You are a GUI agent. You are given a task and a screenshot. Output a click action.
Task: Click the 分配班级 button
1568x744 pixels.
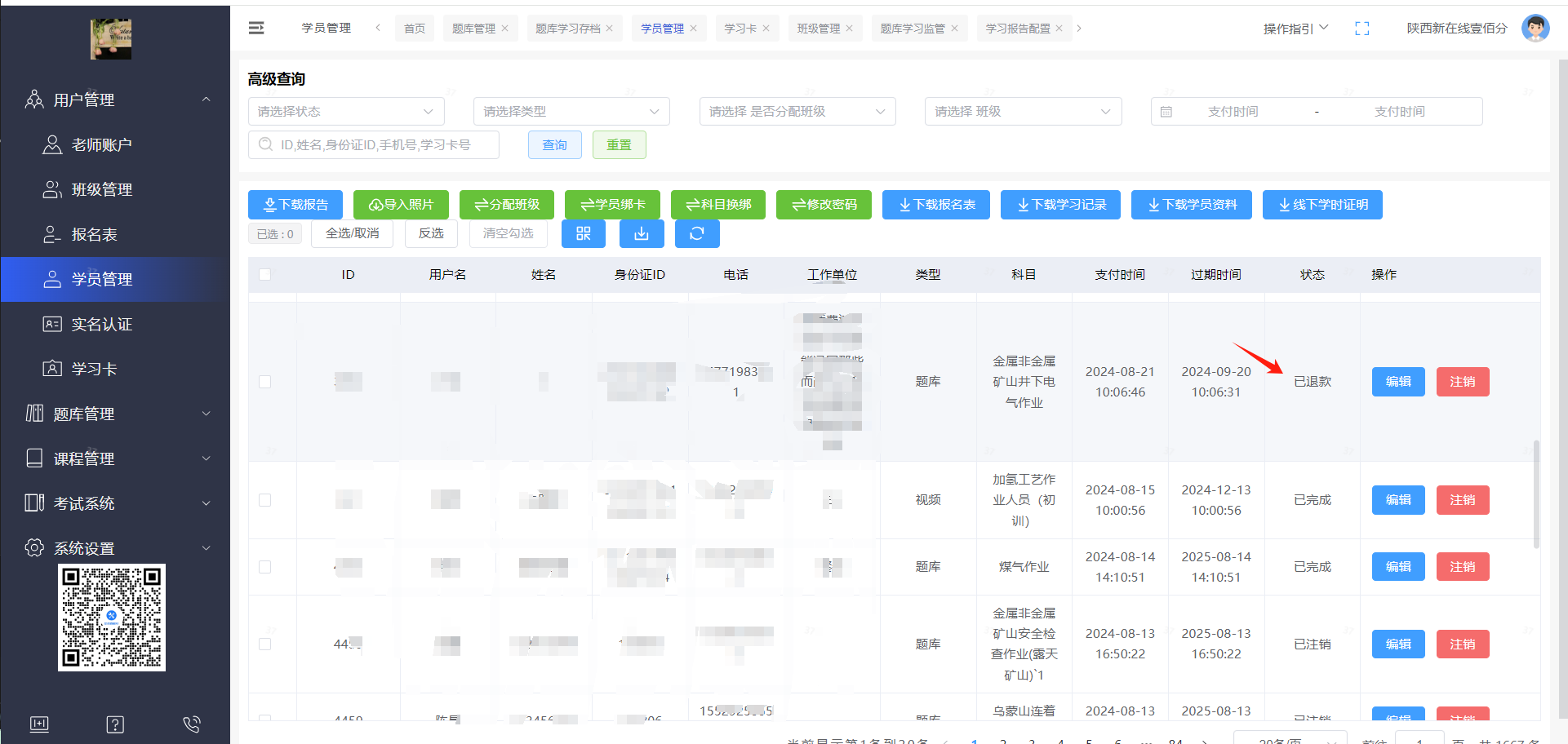[x=507, y=205]
